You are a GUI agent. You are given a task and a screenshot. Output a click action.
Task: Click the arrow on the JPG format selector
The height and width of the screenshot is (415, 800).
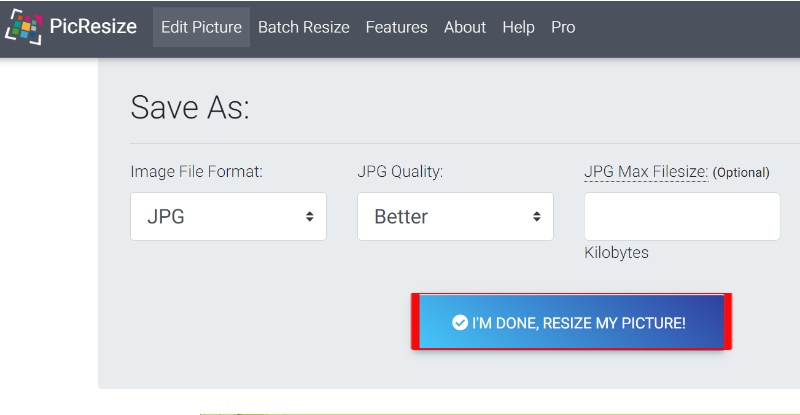(310, 216)
